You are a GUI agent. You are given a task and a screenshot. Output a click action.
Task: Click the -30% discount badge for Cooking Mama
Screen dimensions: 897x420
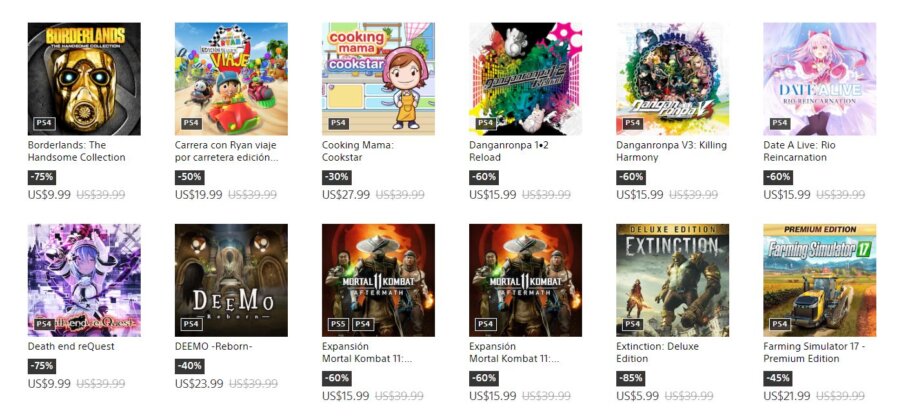(x=337, y=177)
